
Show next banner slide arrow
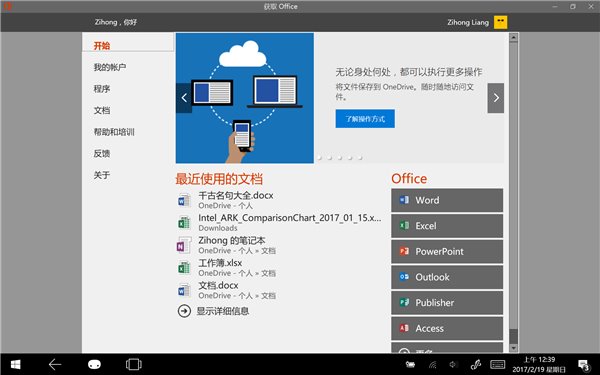[x=496, y=98]
